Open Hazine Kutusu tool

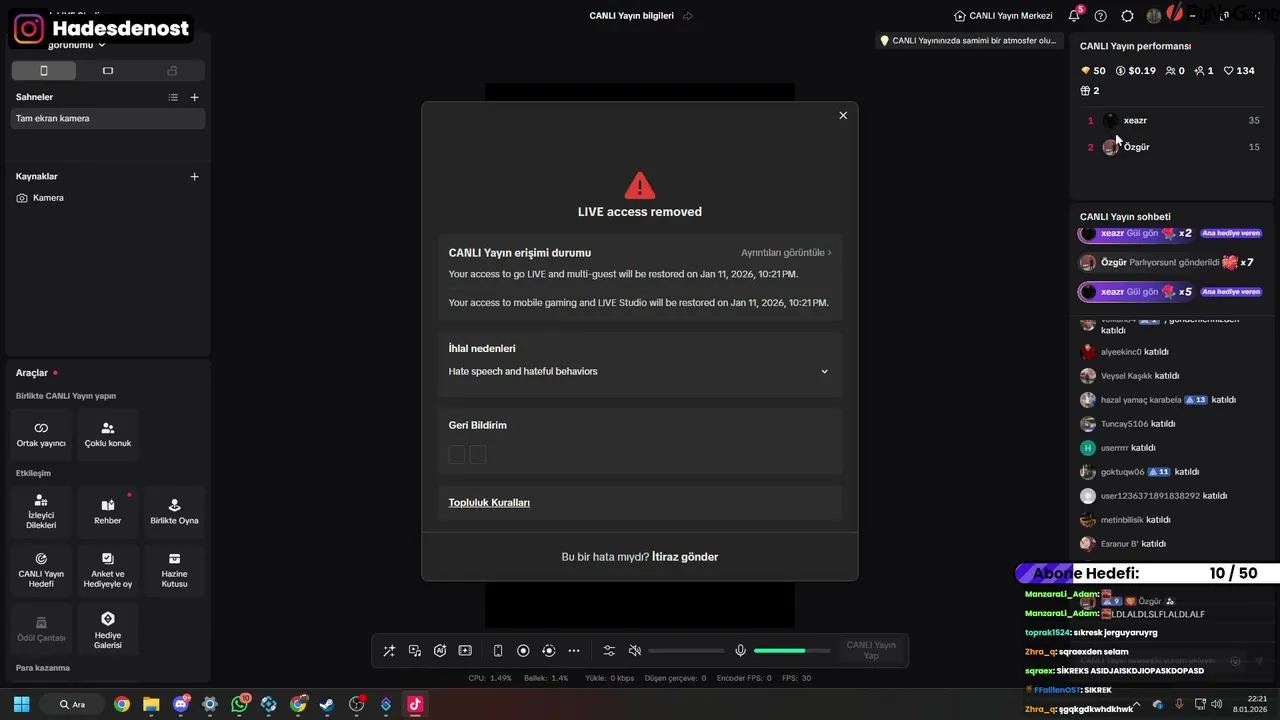[x=174, y=570]
